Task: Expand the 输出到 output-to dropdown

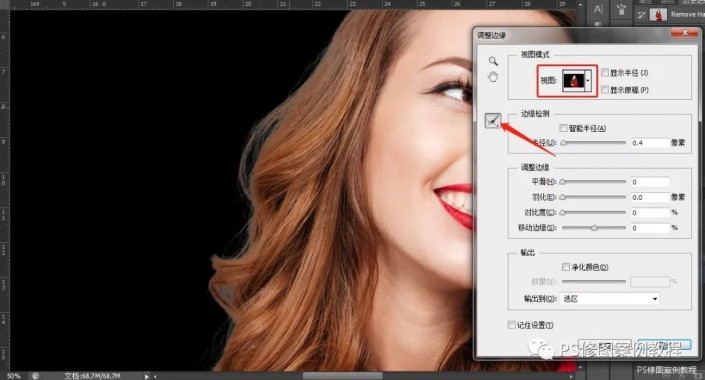Action: coord(609,299)
